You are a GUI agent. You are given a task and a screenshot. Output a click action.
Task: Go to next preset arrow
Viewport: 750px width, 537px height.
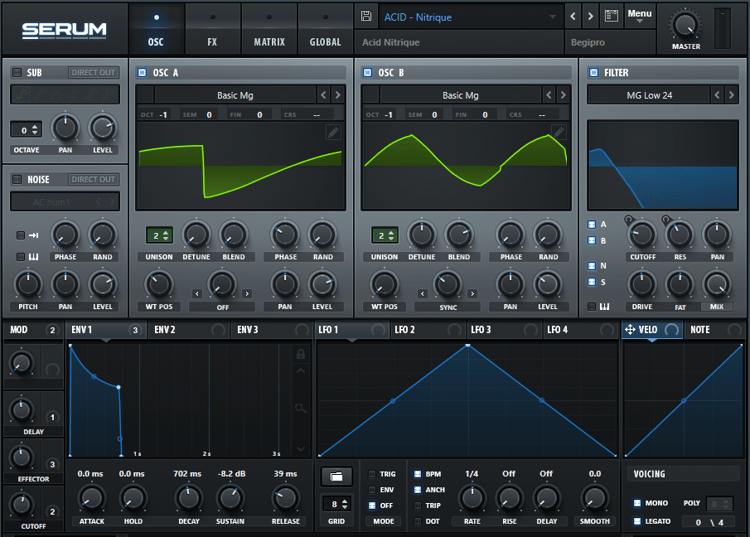[591, 16]
